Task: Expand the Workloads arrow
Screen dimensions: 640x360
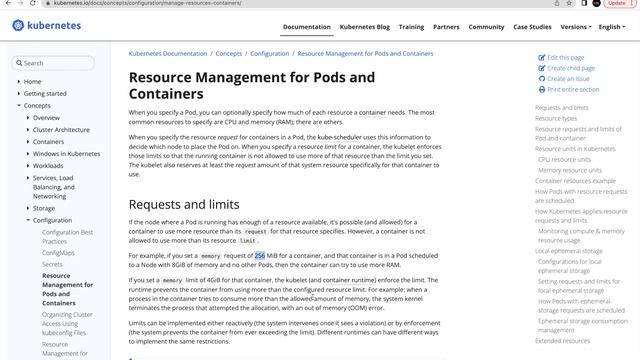Action: pos(28,166)
